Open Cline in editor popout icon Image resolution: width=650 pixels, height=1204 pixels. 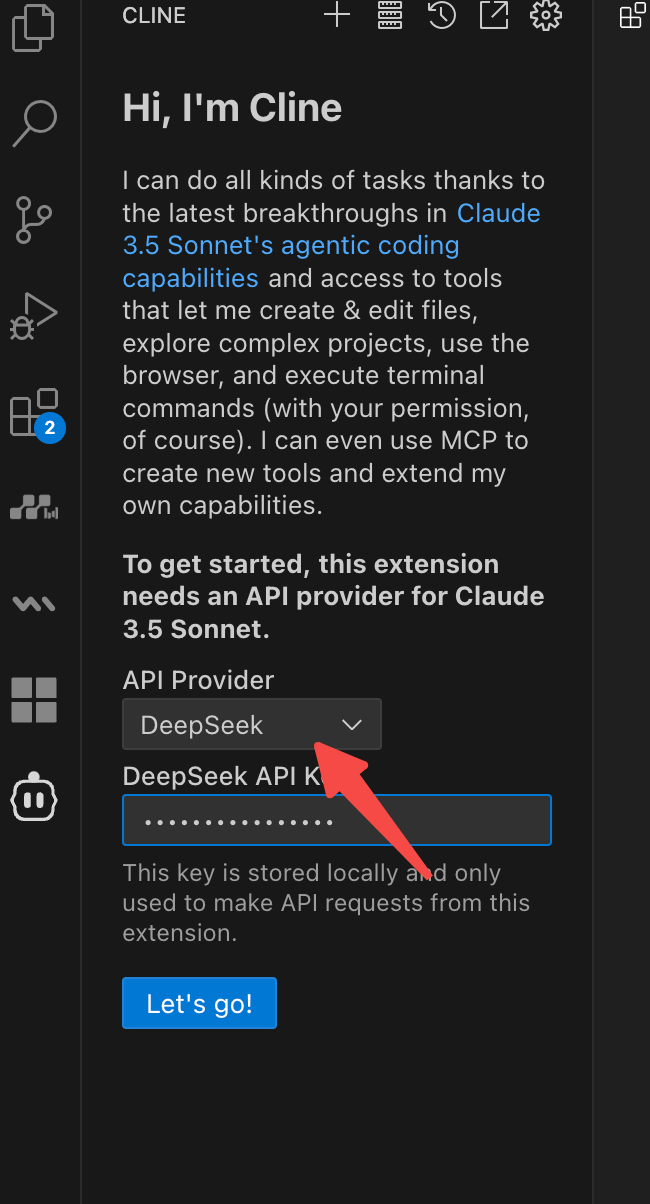point(493,15)
